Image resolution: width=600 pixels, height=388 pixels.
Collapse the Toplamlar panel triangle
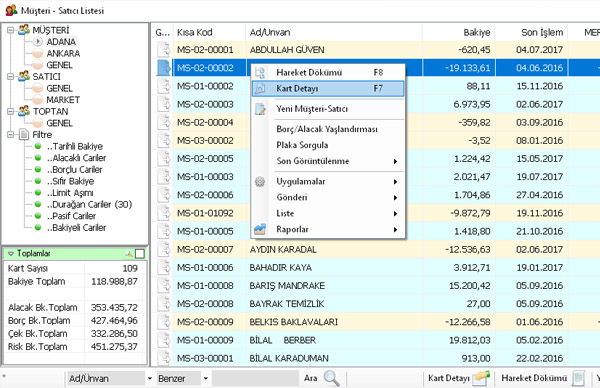point(11,254)
